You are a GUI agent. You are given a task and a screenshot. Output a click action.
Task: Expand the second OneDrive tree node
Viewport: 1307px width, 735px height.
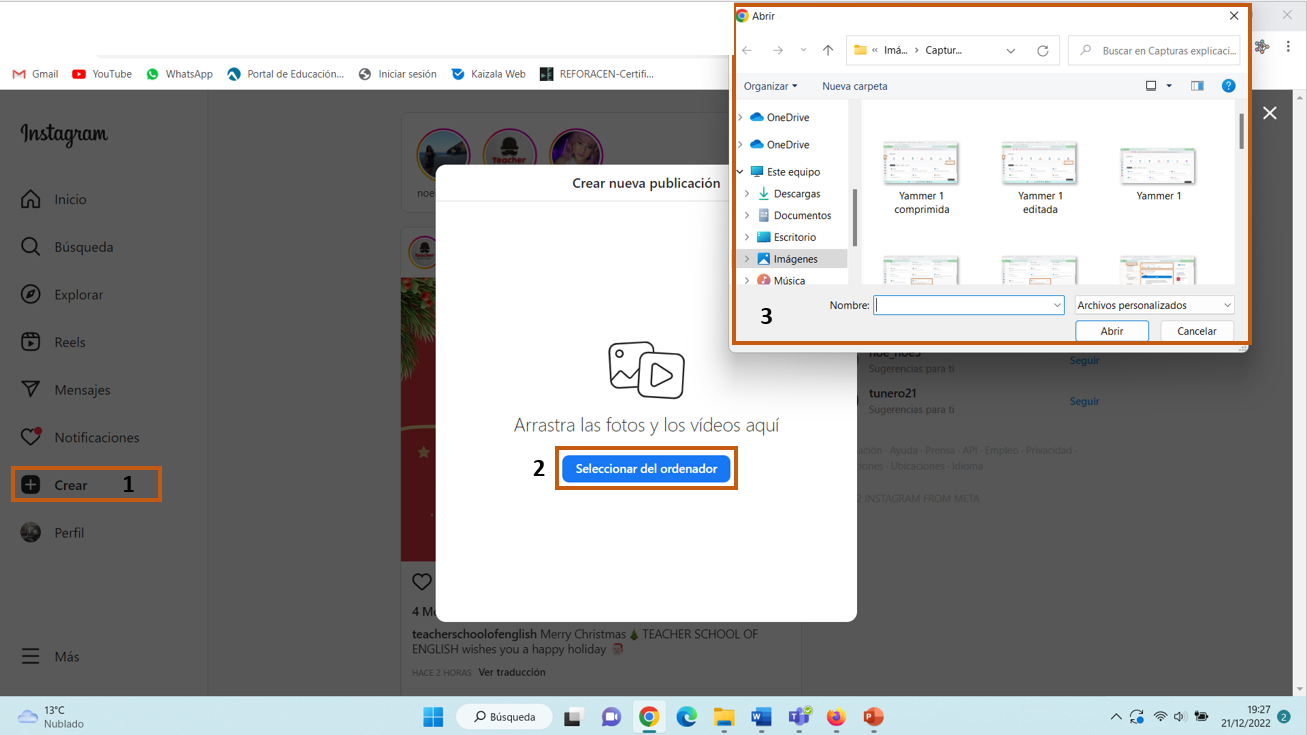[741, 144]
